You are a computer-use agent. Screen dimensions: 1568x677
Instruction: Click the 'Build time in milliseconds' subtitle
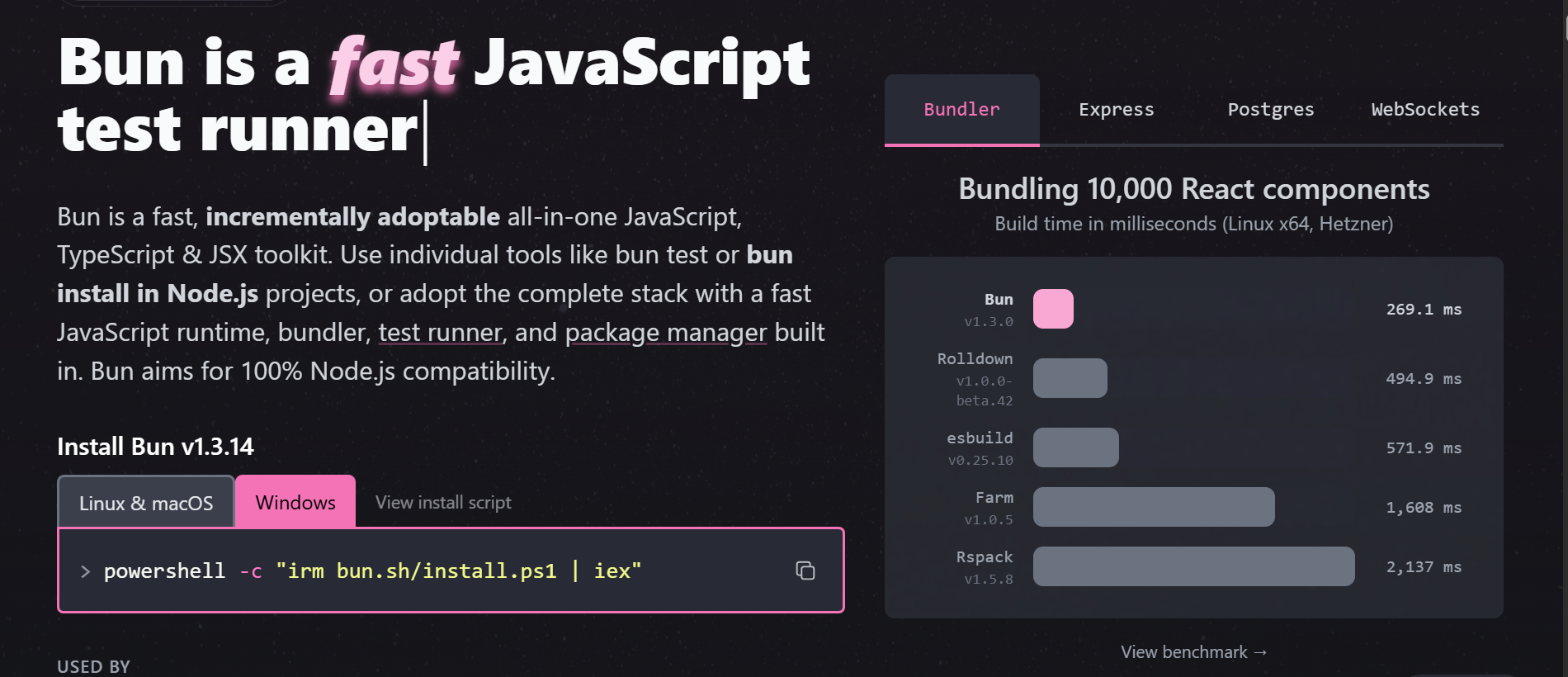point(1194,224)
